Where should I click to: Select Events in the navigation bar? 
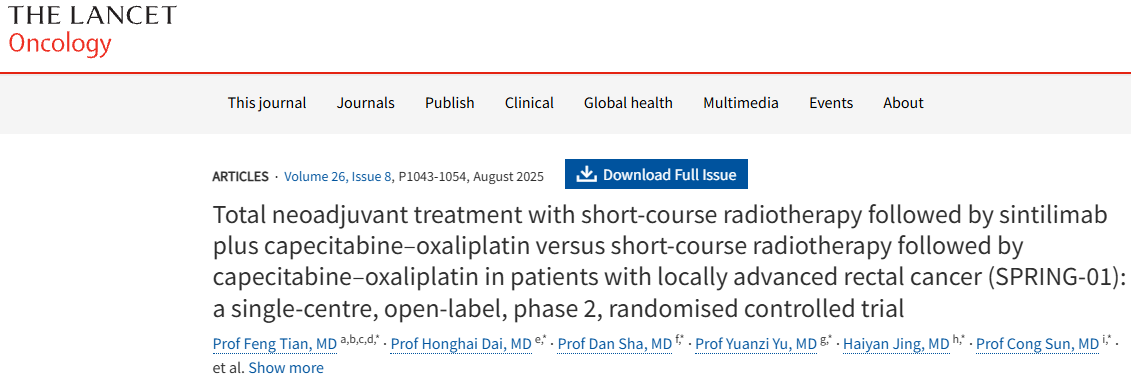[x=831, y=103]
